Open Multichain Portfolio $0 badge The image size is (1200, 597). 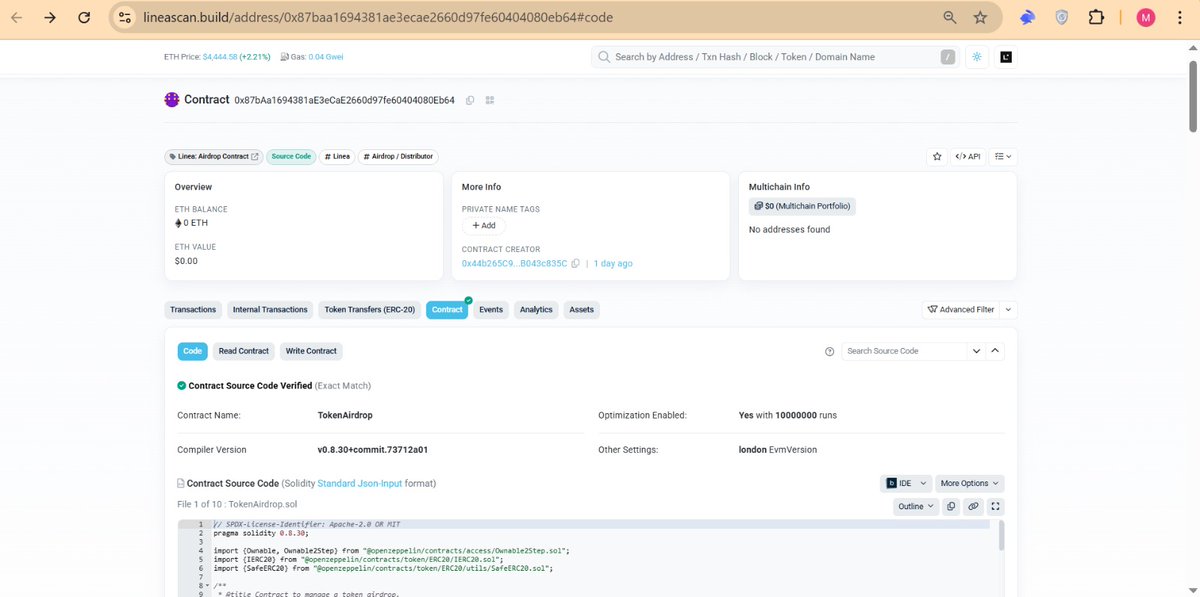click(802, 206)
